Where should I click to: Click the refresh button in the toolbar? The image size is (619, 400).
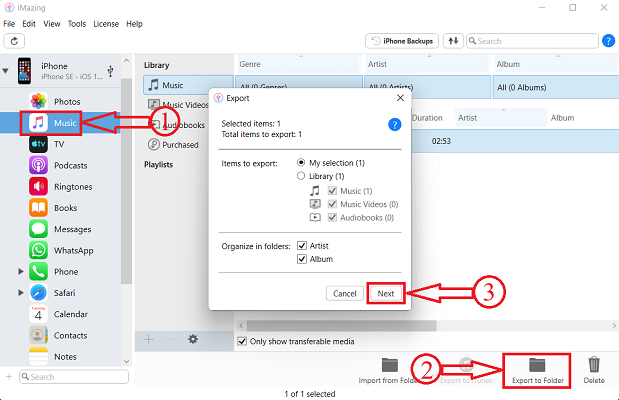14,41
